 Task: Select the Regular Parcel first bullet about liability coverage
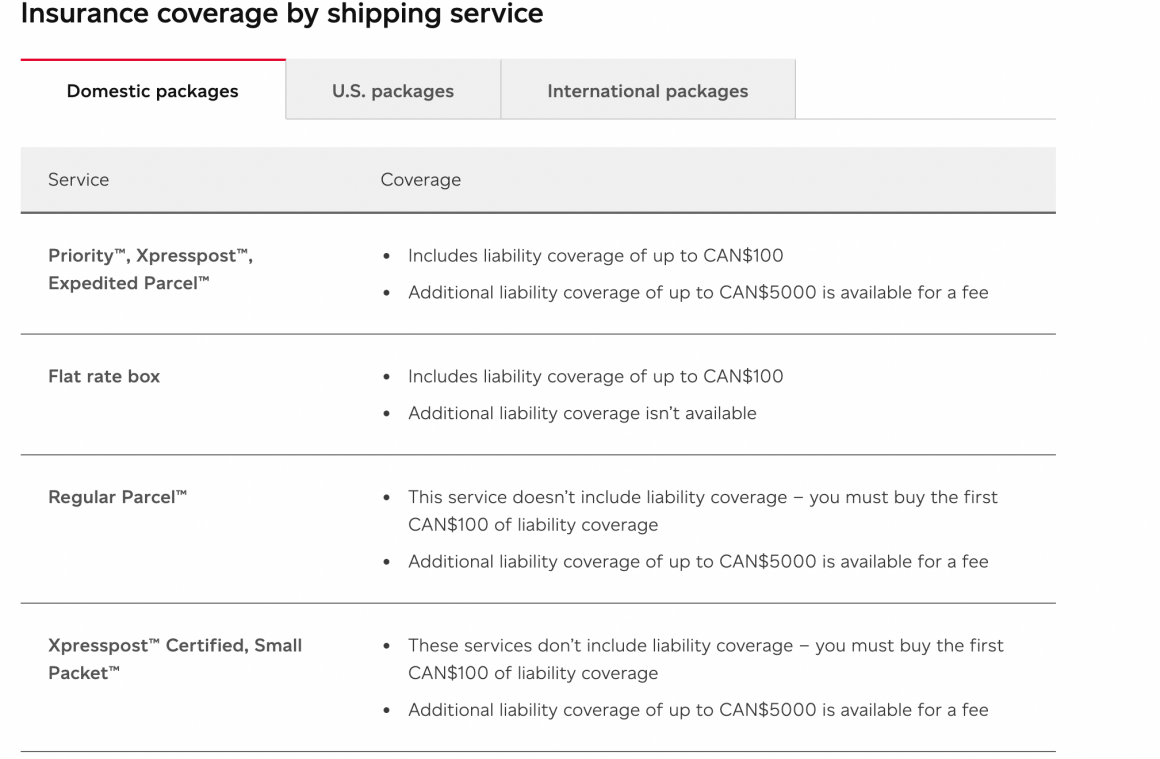point(702,510)
